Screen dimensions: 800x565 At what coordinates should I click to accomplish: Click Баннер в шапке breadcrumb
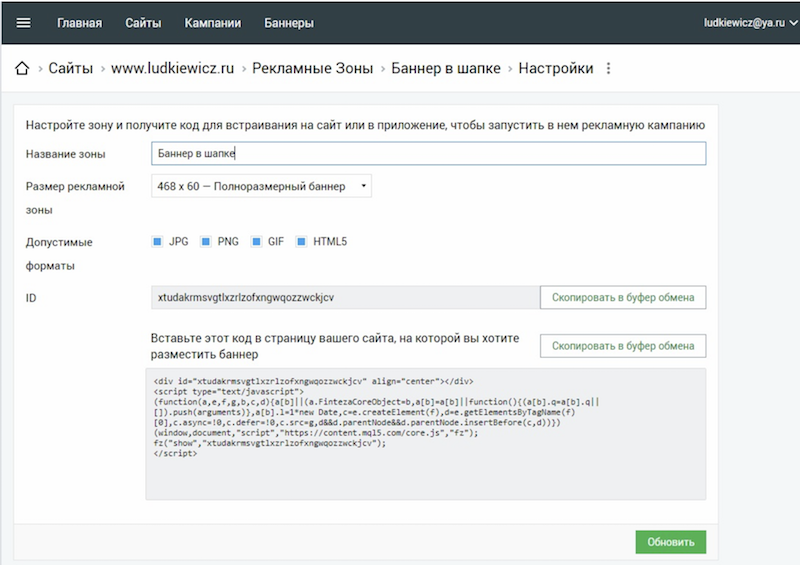point(446,68)
